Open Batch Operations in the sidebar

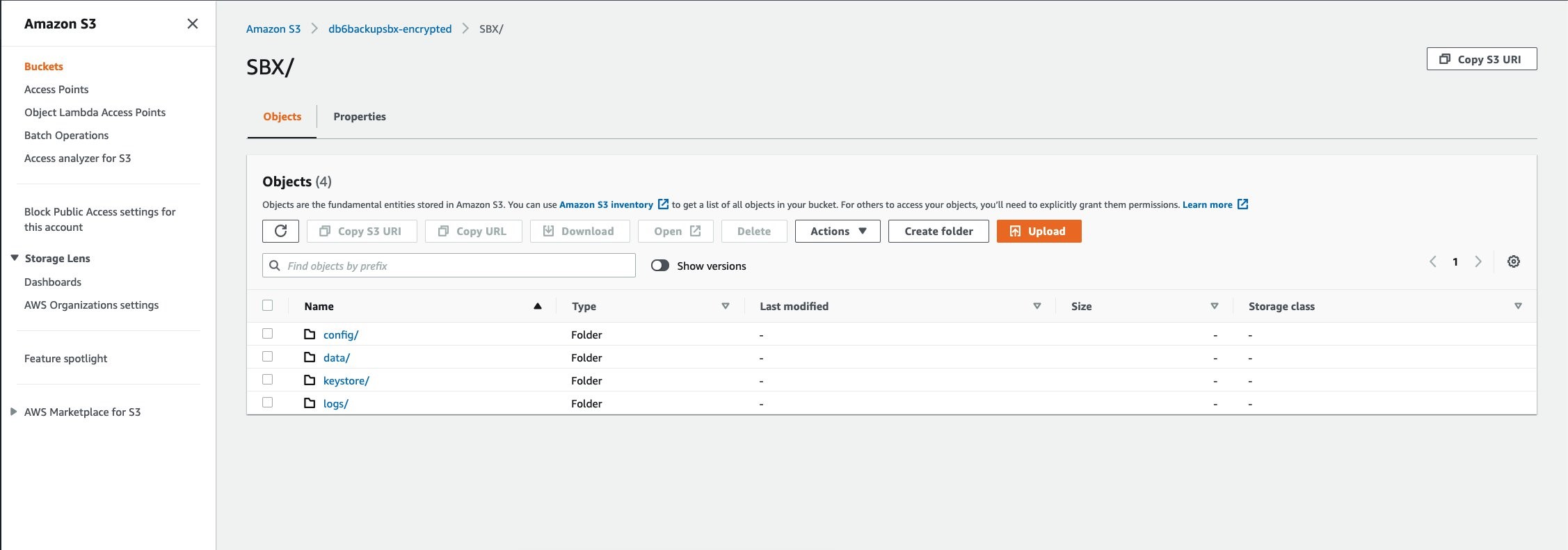(66, 136)
